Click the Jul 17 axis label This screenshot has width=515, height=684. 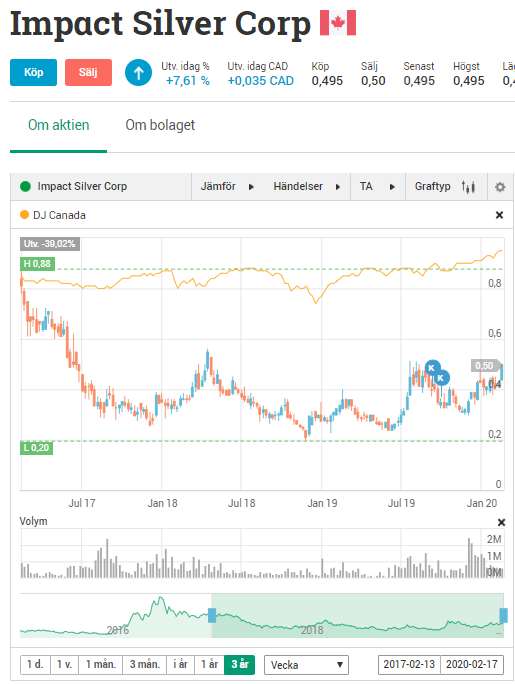[x=82, y=503]
